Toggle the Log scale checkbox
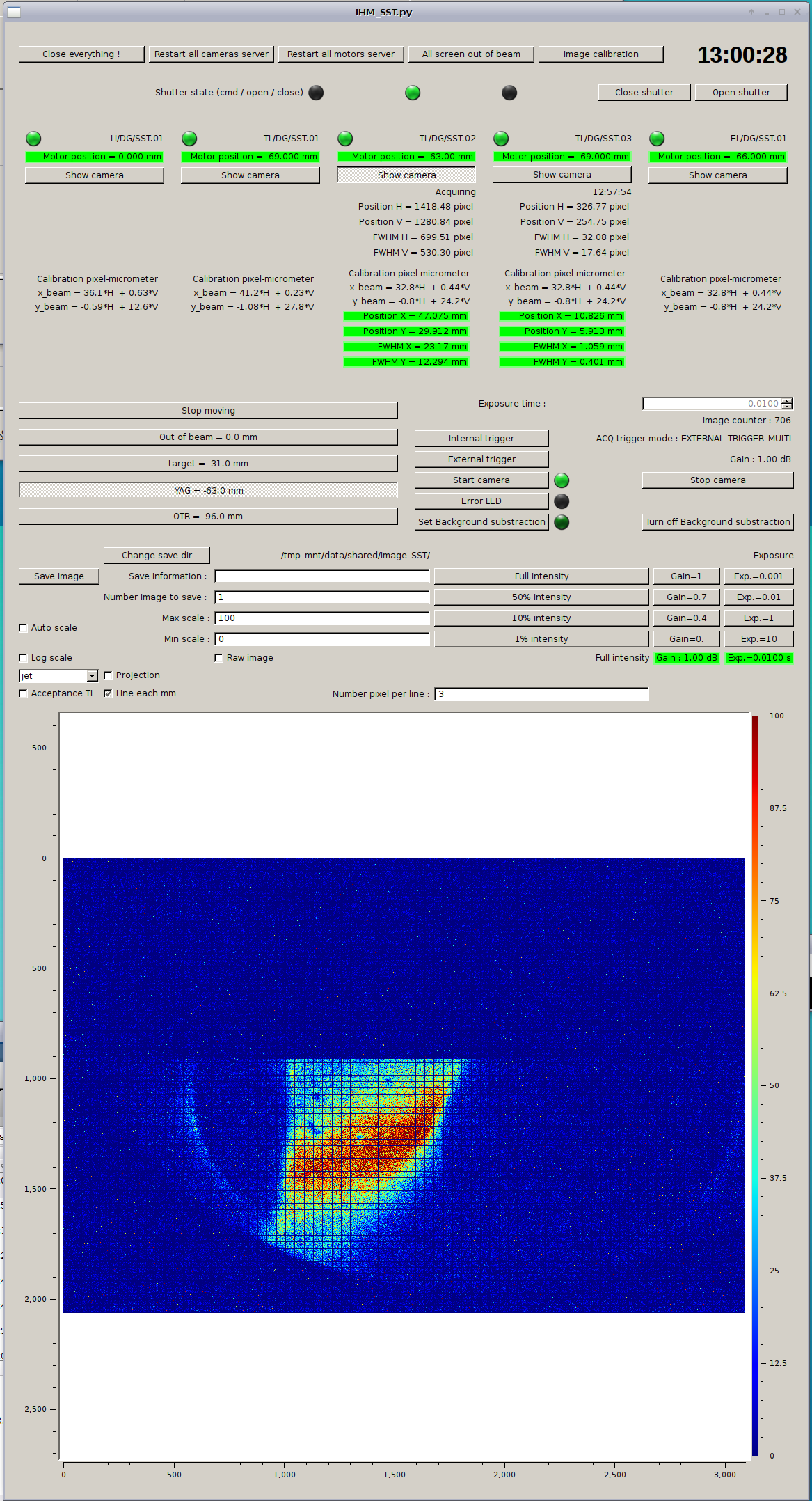Screen dimensions: 812x1501 tap(24, 658)
